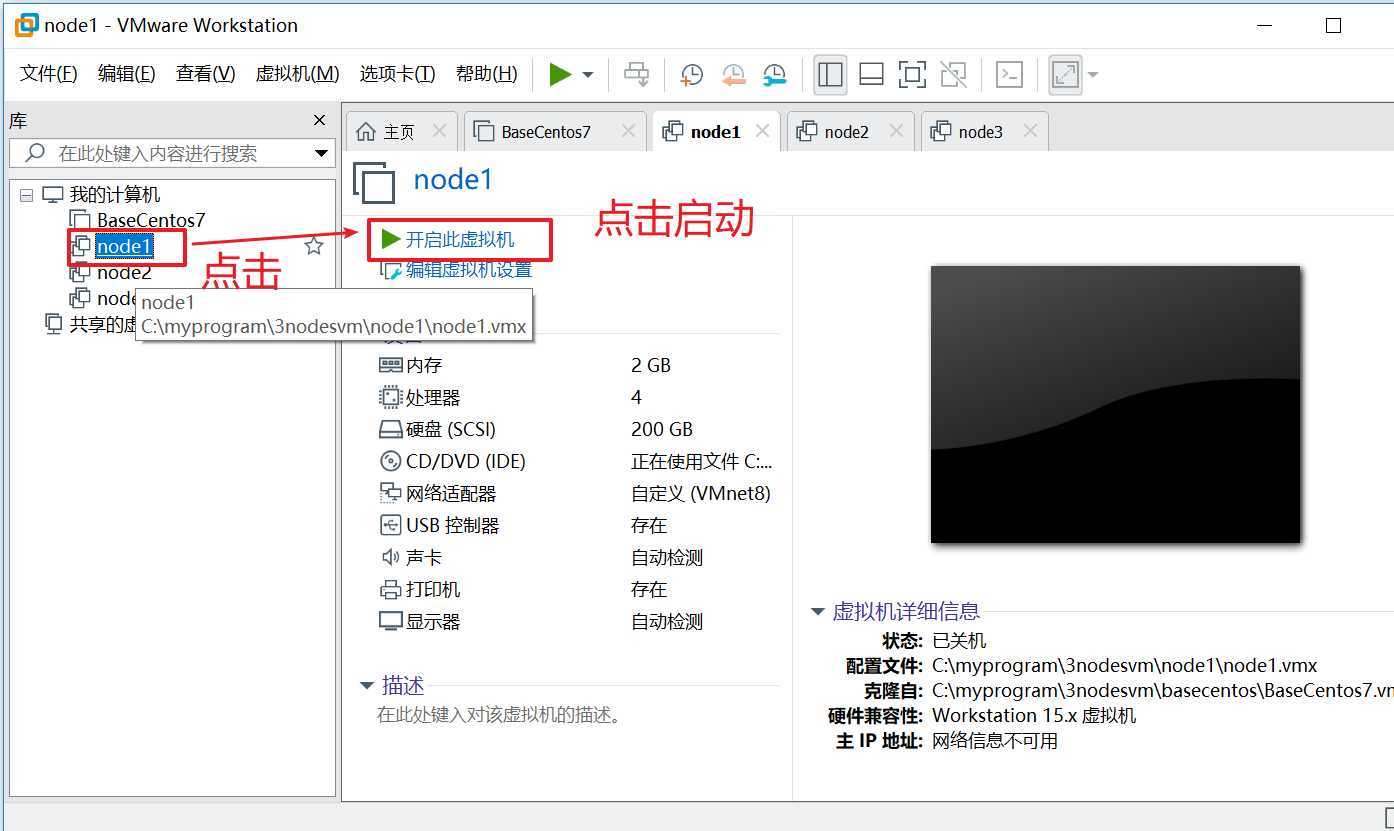The height and width of the screenshot is (831, 1394).
Task: Open the 文件(F) menu
Action: (x=49, y=74)
